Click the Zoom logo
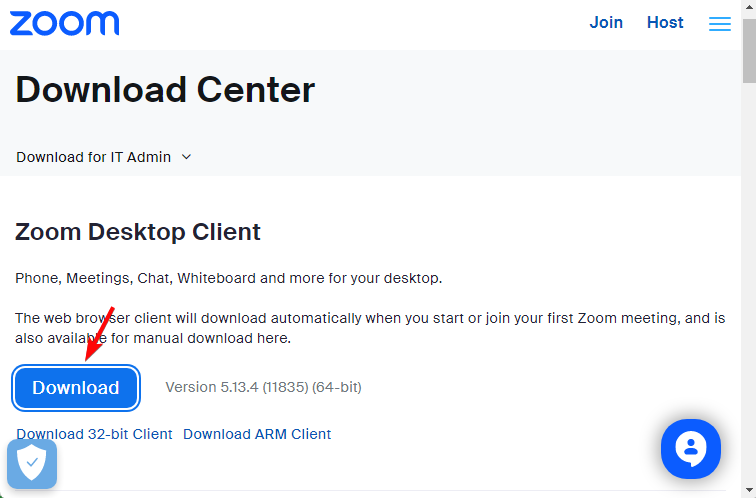The width and height of the screenshot is (756, 498). tap(64, 23)
